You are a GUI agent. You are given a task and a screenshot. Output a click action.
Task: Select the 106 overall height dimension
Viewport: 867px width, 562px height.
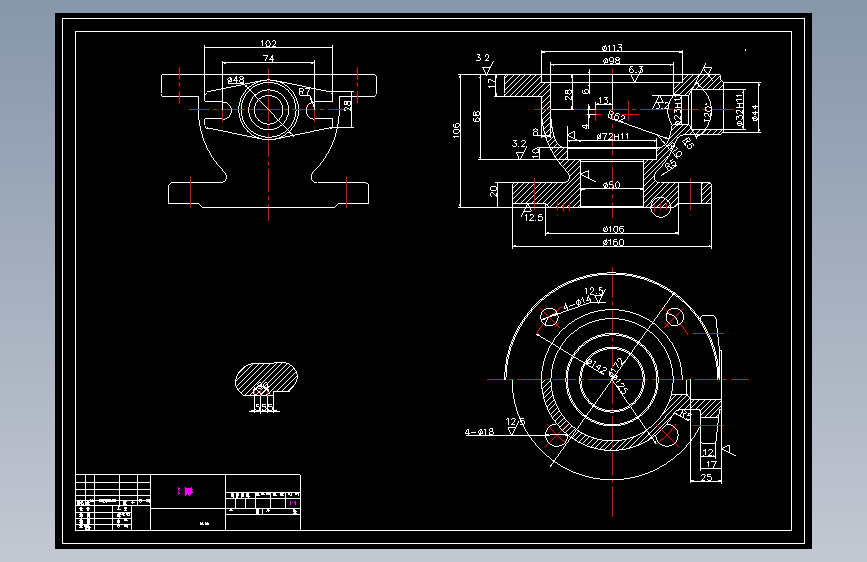[456, 131]
